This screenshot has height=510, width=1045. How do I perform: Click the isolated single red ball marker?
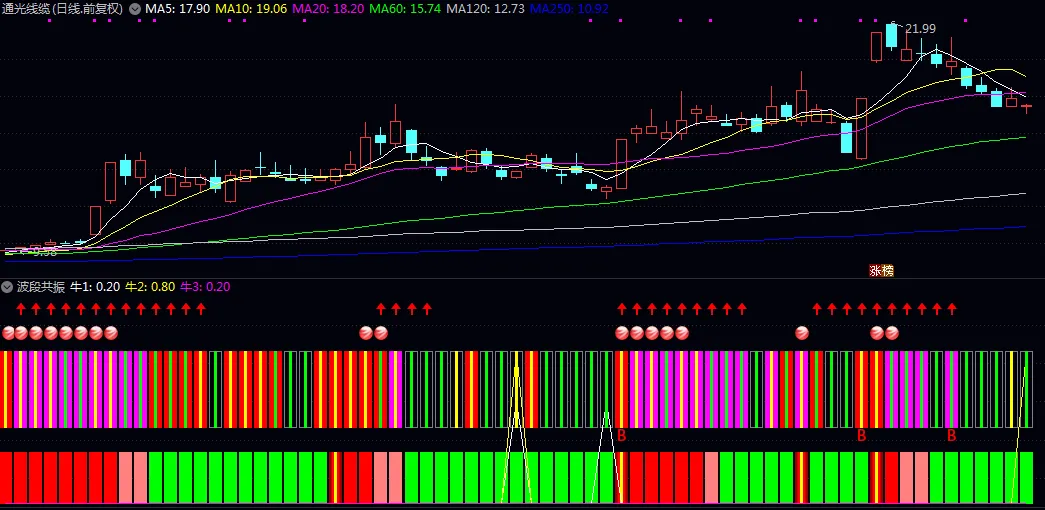802,333
